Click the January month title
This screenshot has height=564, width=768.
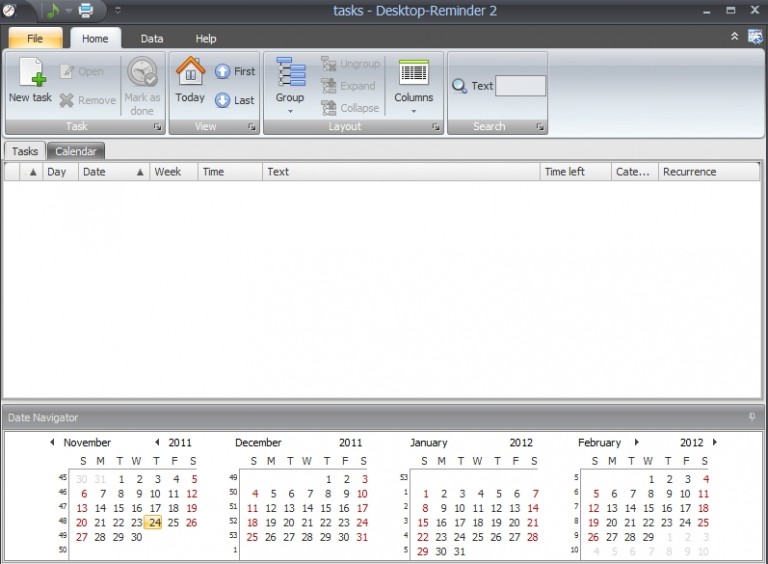pos(429,443)
